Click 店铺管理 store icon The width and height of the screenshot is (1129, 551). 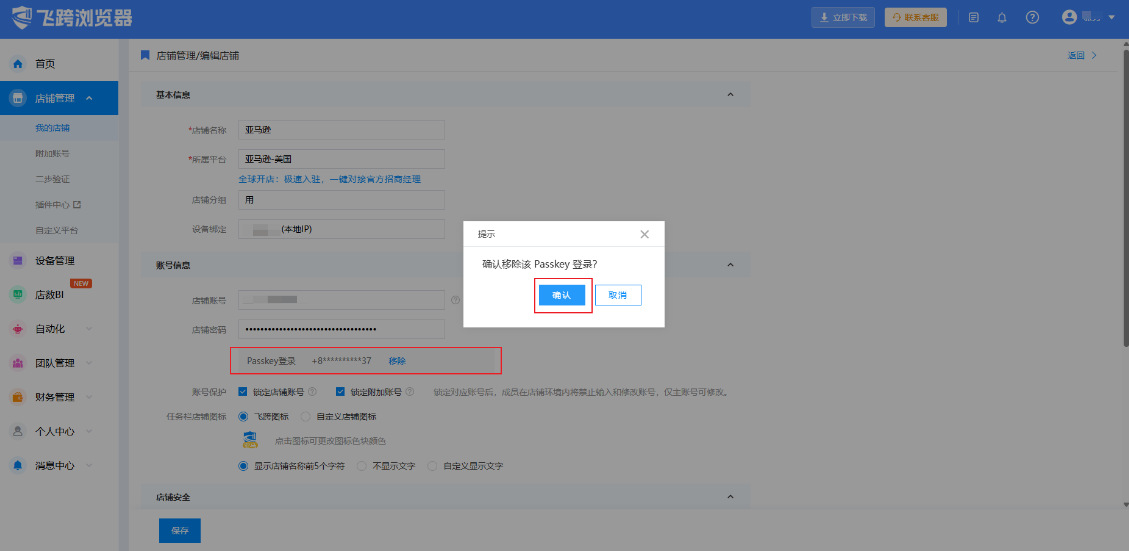tap(17, 98)
